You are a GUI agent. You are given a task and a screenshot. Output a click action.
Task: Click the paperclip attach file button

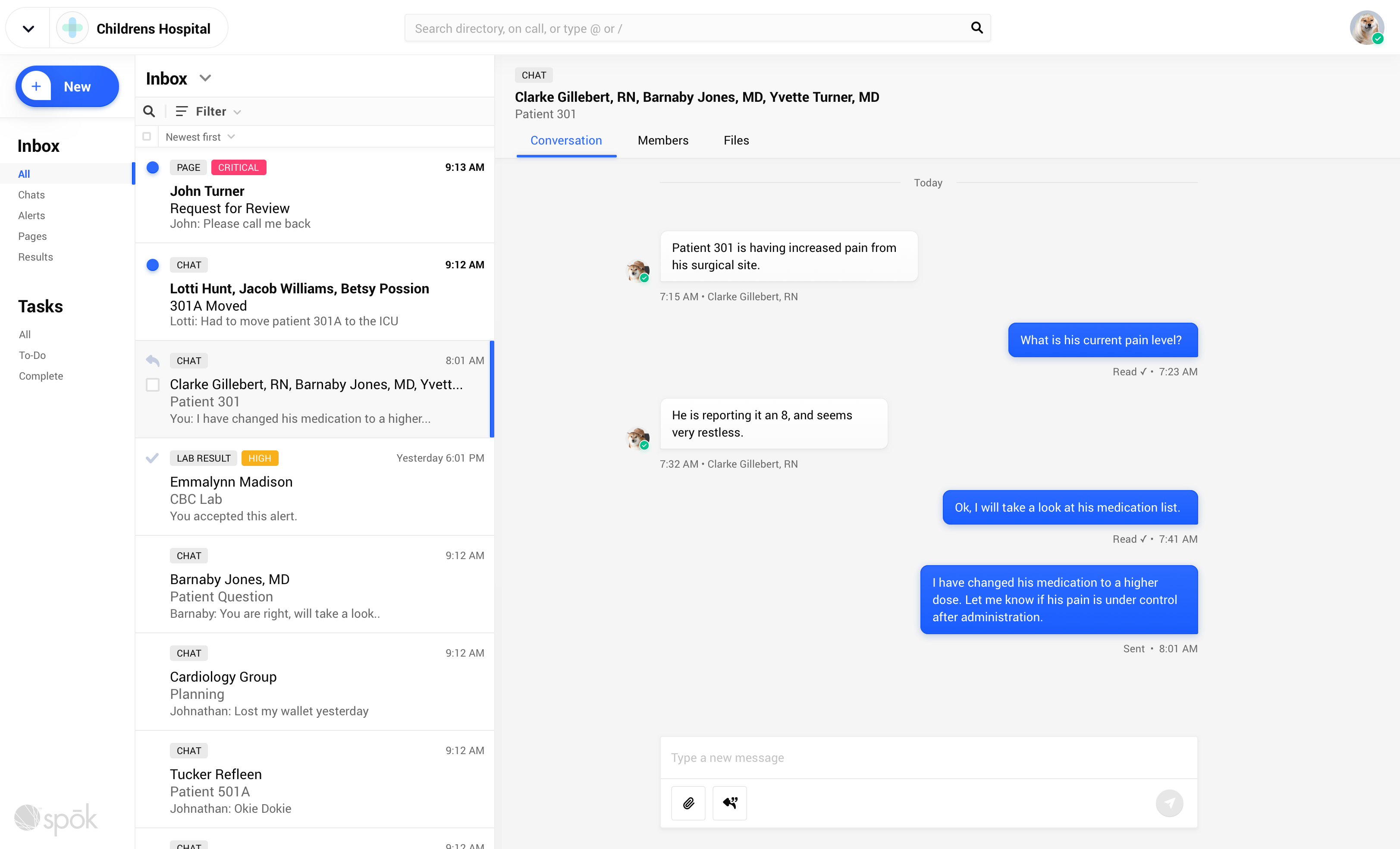coord(688,803)
